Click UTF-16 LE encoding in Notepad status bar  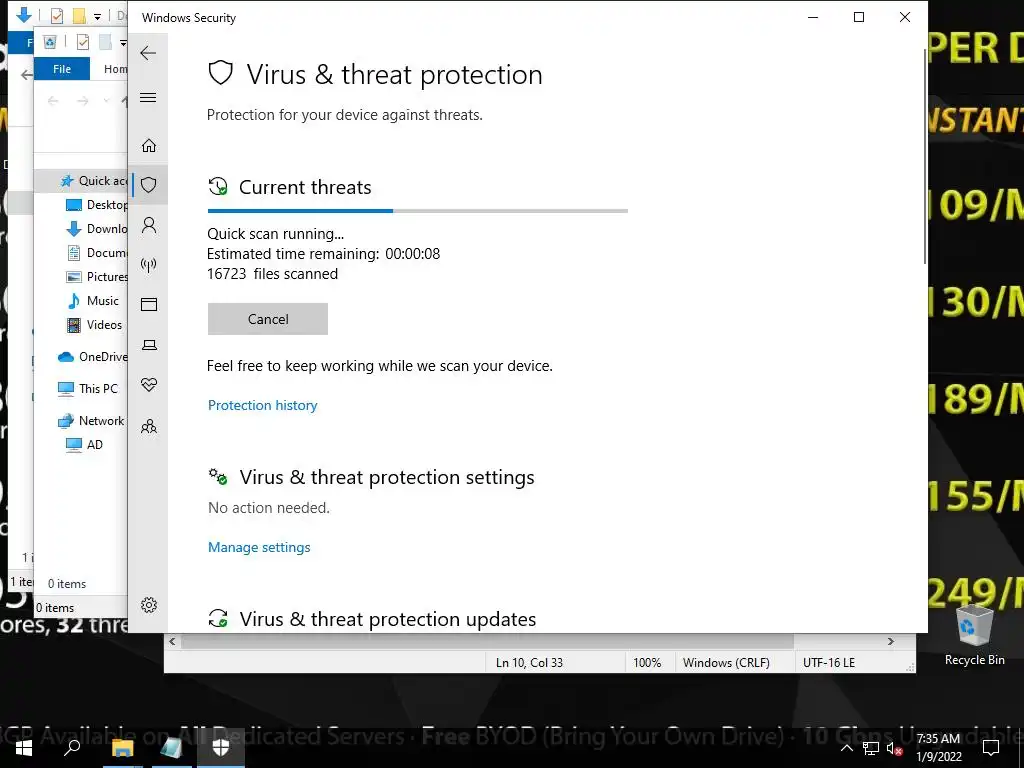click(x=829, y=663)
